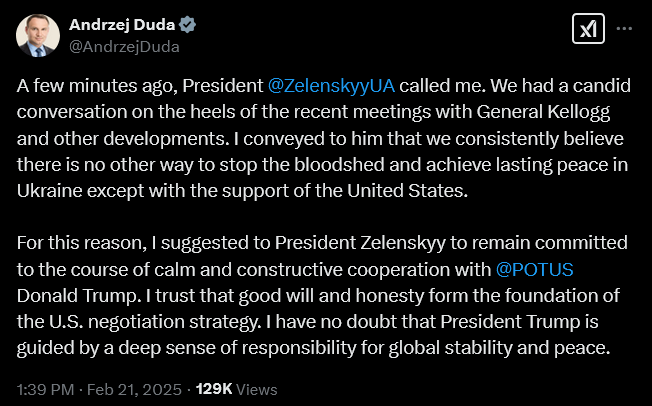Screen dimensions: 652x406
Task: Open the three-dot more options menu
Action: coord(625,29)
